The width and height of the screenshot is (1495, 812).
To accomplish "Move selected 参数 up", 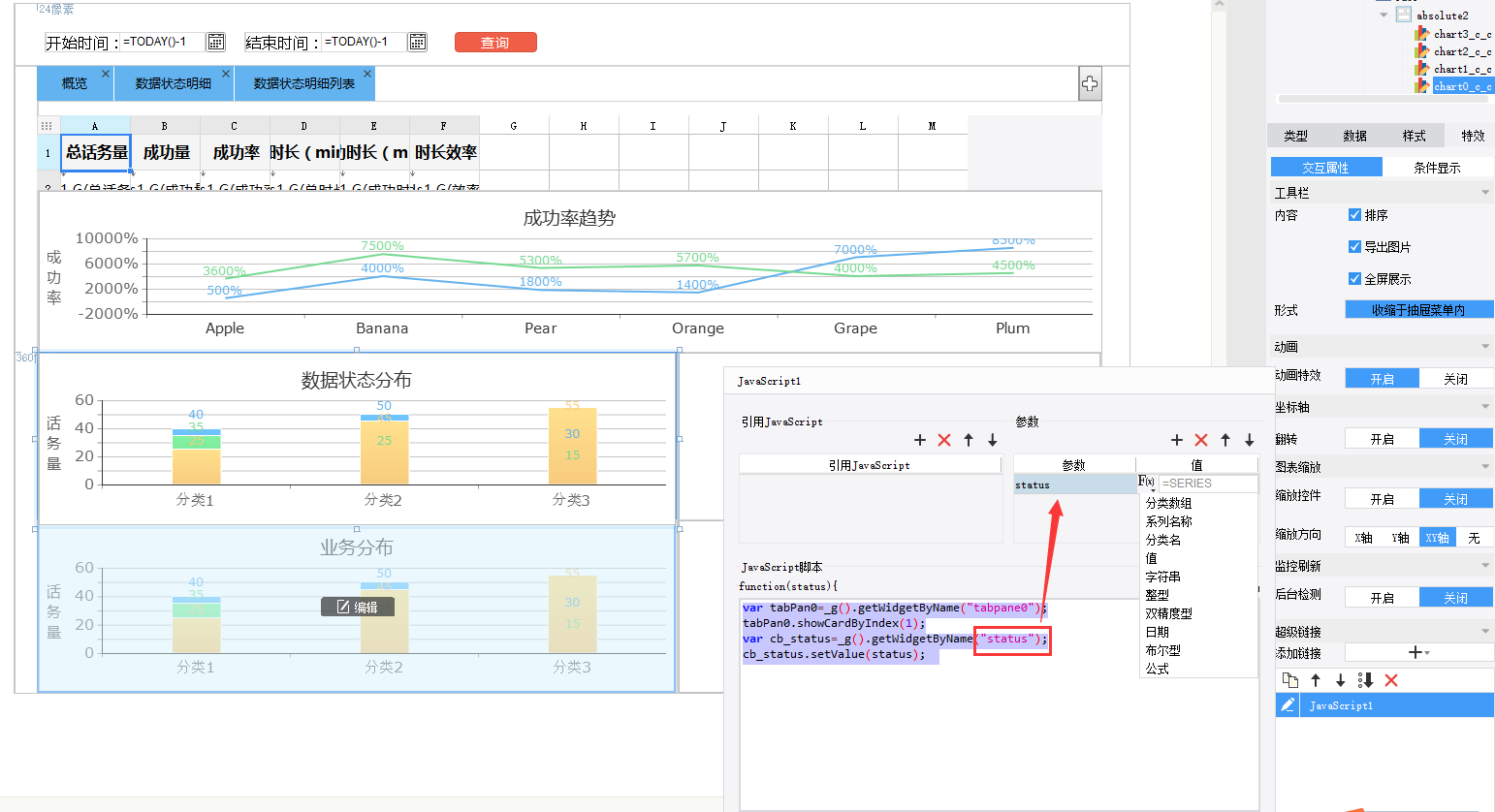I will (1225, 440).
